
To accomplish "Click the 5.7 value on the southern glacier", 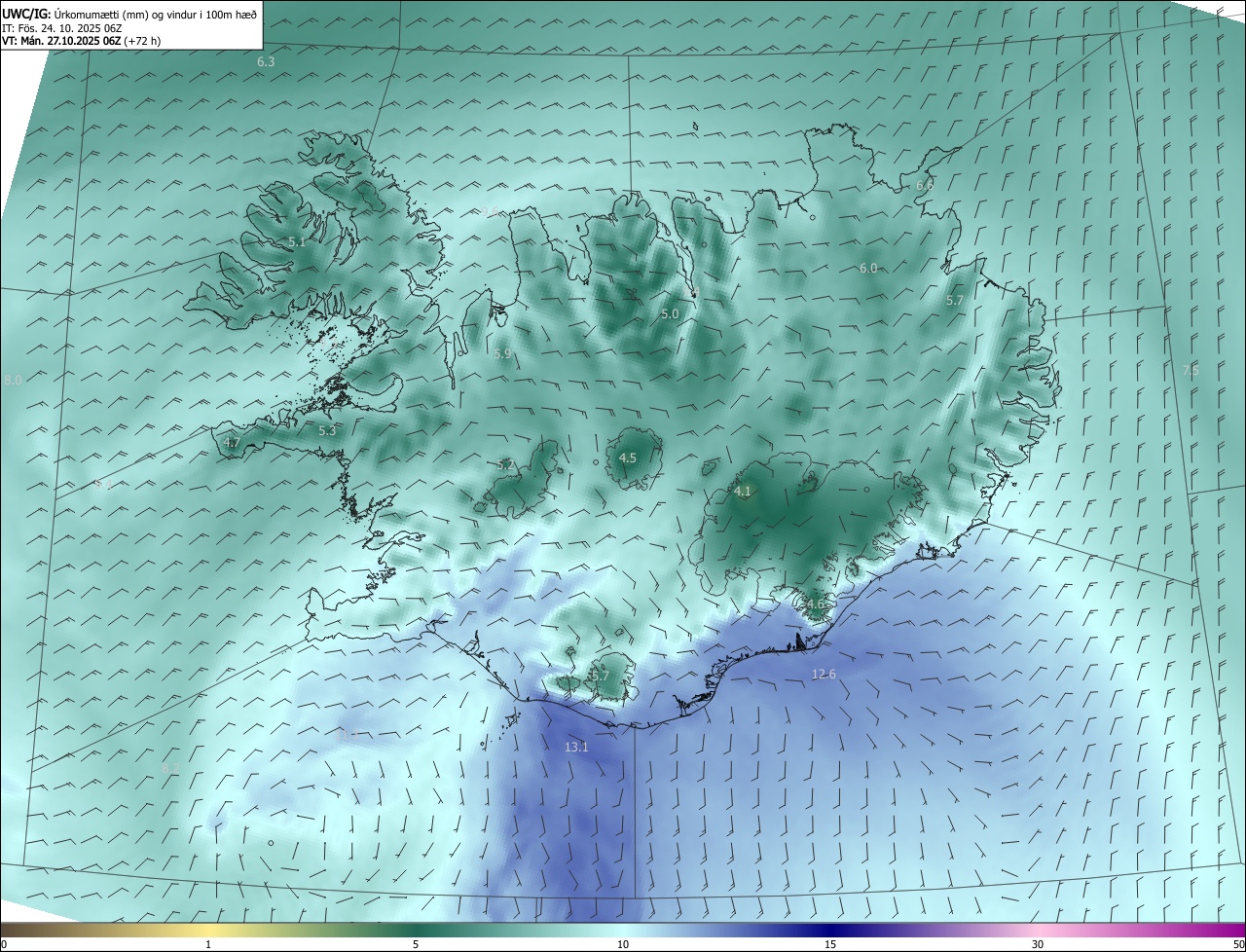I will click(600, 676).
